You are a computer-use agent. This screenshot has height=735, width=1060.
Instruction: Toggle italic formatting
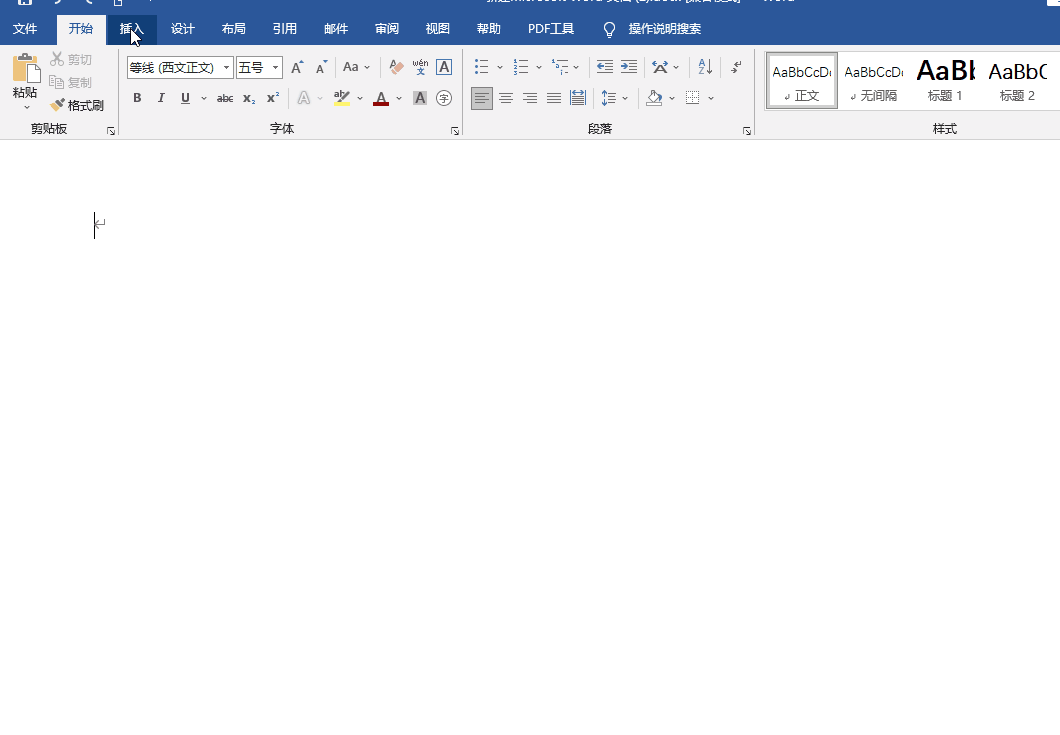[x=161, y=98]
